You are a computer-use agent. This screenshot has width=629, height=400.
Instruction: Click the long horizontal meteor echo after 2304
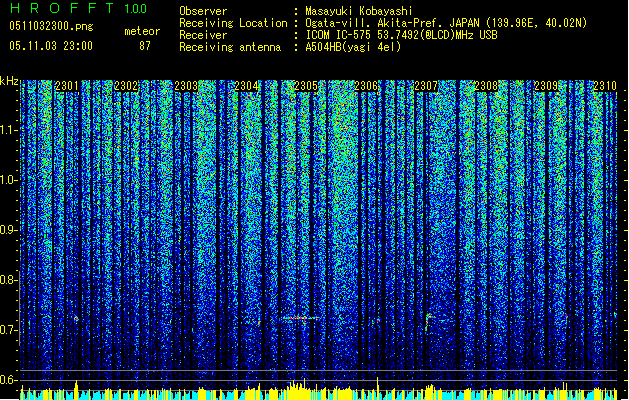coord(300,319)
